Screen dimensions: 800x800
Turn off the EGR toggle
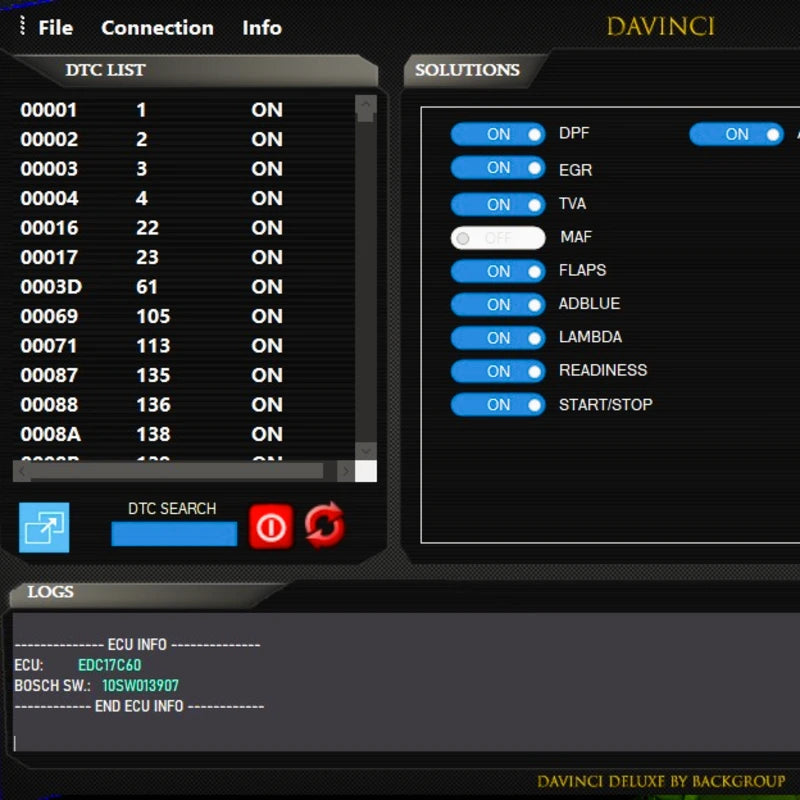tap(498, 168)
